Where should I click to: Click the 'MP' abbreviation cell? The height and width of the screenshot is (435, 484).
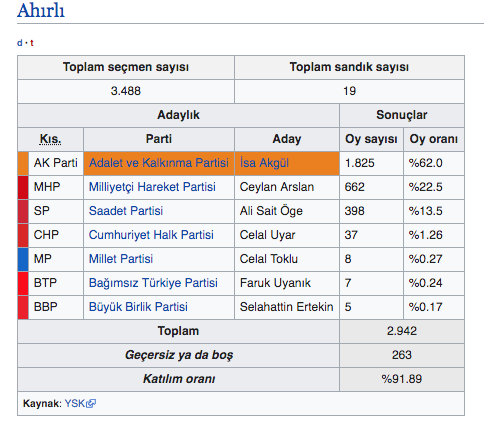pos(56,259)
